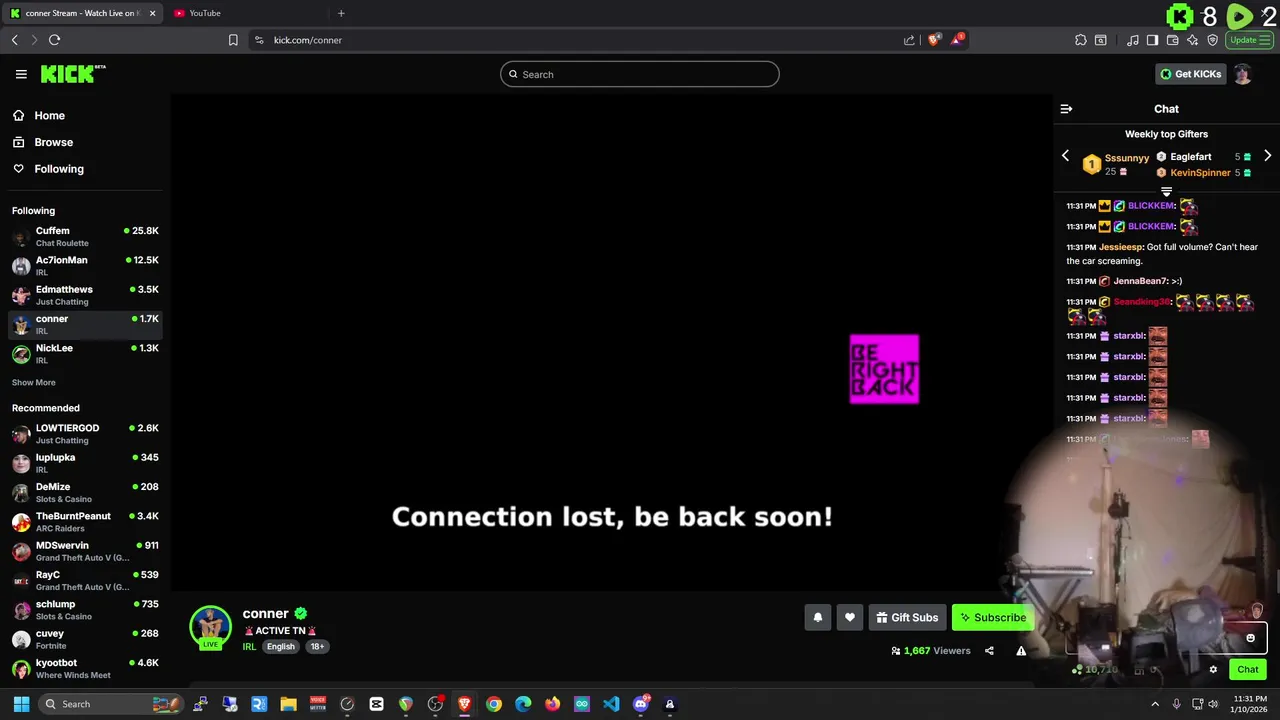1280x720 pixels.
Task: Share the stream via share icon
Action: 989,651
